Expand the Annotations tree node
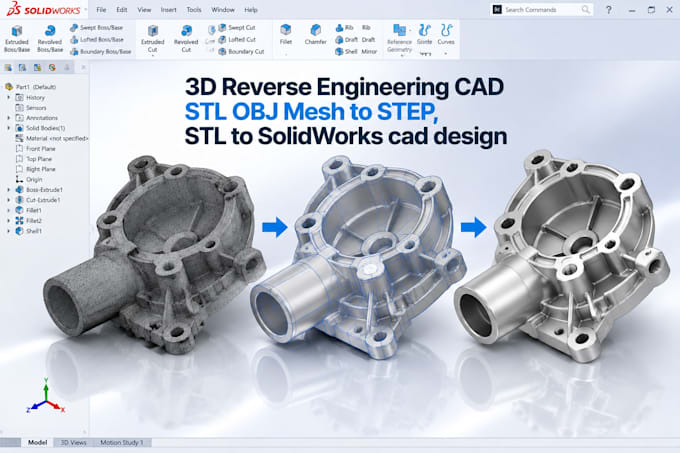The height and width of the screenshot is (453, 680). [x=8, y=118]
